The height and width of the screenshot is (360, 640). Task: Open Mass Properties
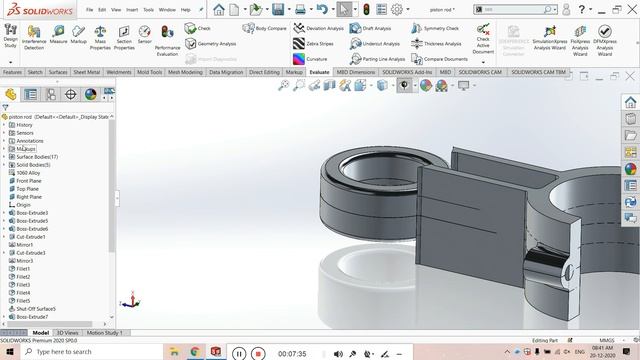(x=100, y=37)
